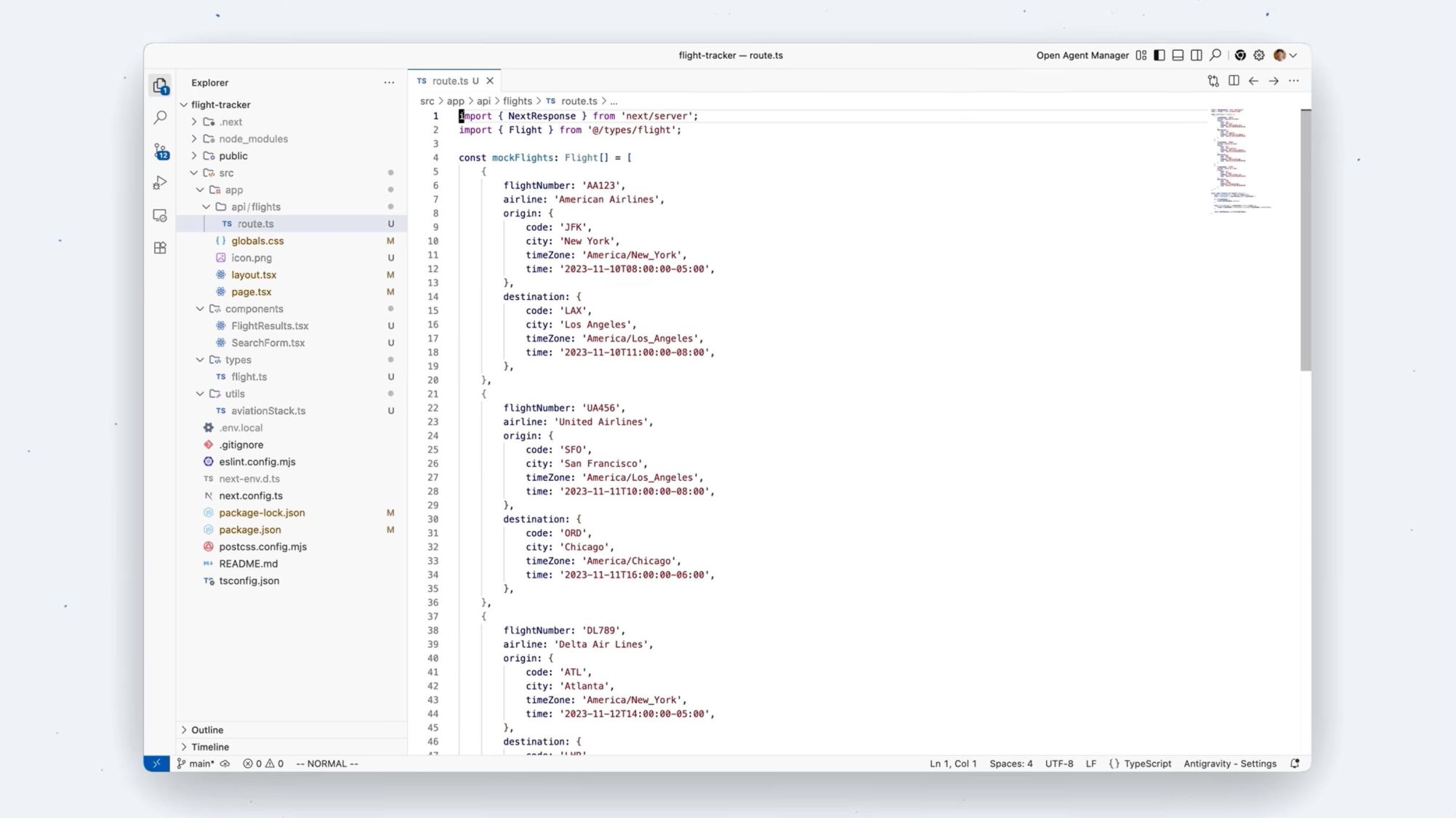Screen dimensions: 1456x818
Task: Toggle the bottom panel visibility
Action: tap(1178, 55)
